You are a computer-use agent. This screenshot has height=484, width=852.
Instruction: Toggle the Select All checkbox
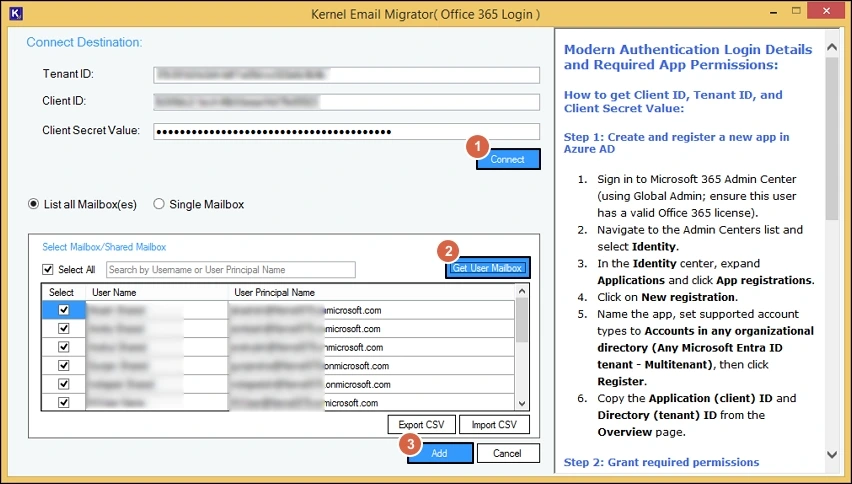click(x=48, y=269)
